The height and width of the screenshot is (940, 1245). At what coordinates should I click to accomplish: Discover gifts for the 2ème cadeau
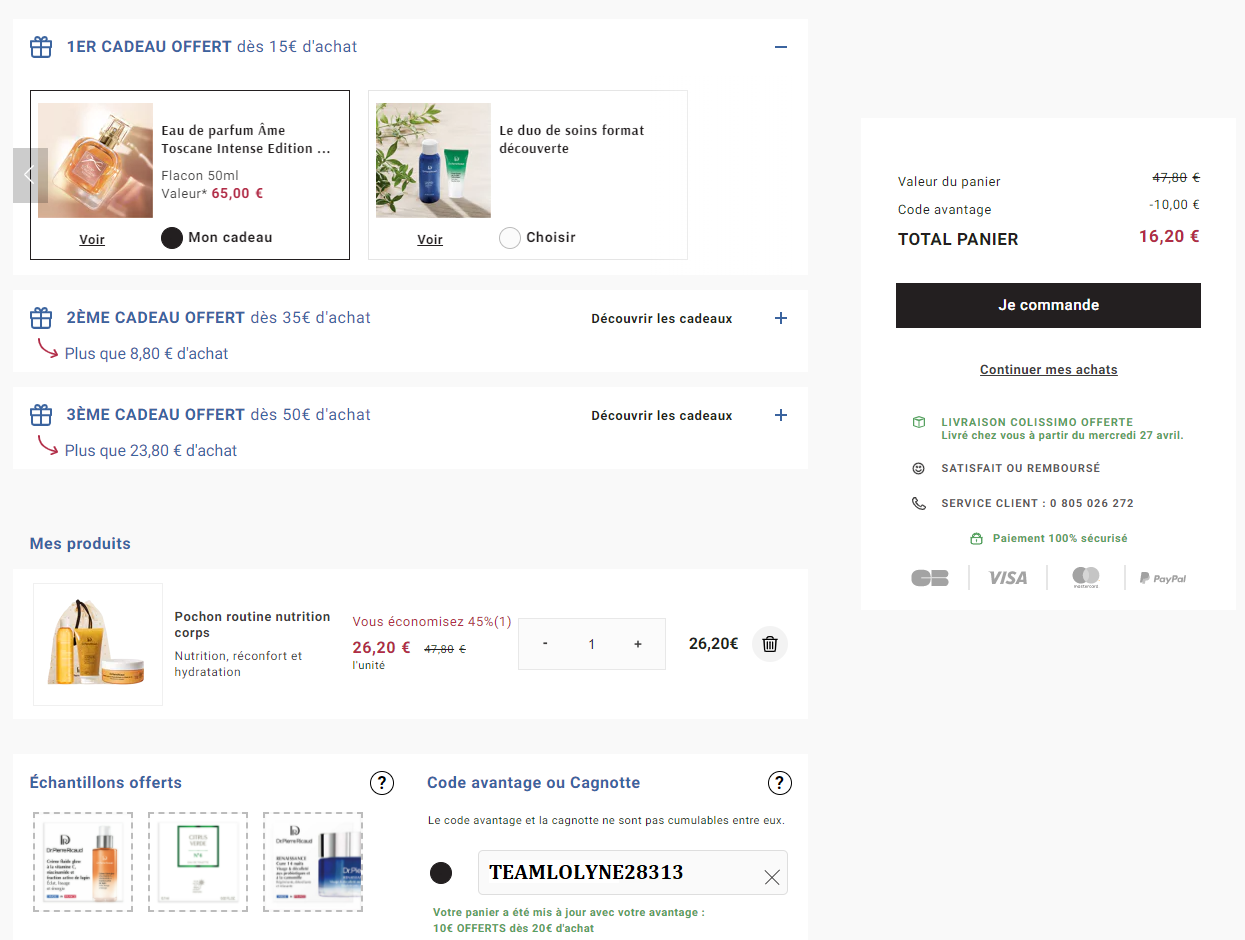pos(662,319)
